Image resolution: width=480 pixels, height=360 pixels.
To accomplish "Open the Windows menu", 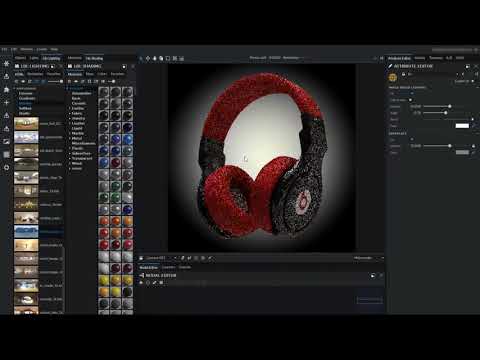I will 26,49.
